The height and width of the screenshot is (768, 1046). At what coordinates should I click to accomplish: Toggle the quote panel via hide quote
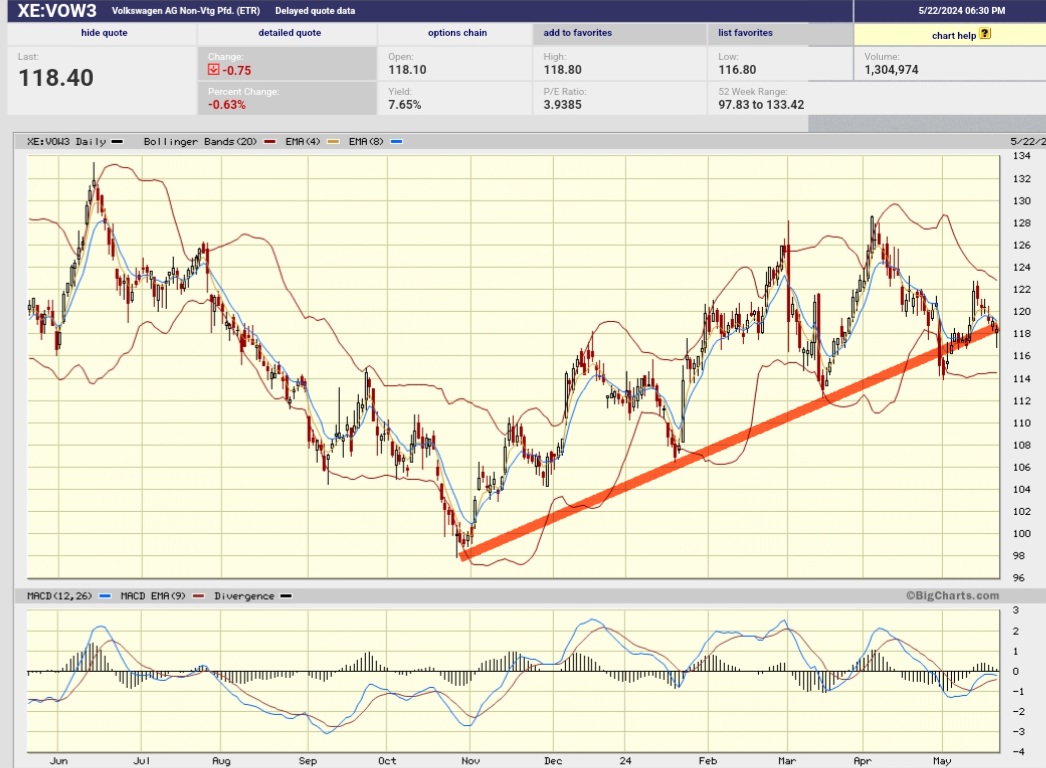coord(104,33)
